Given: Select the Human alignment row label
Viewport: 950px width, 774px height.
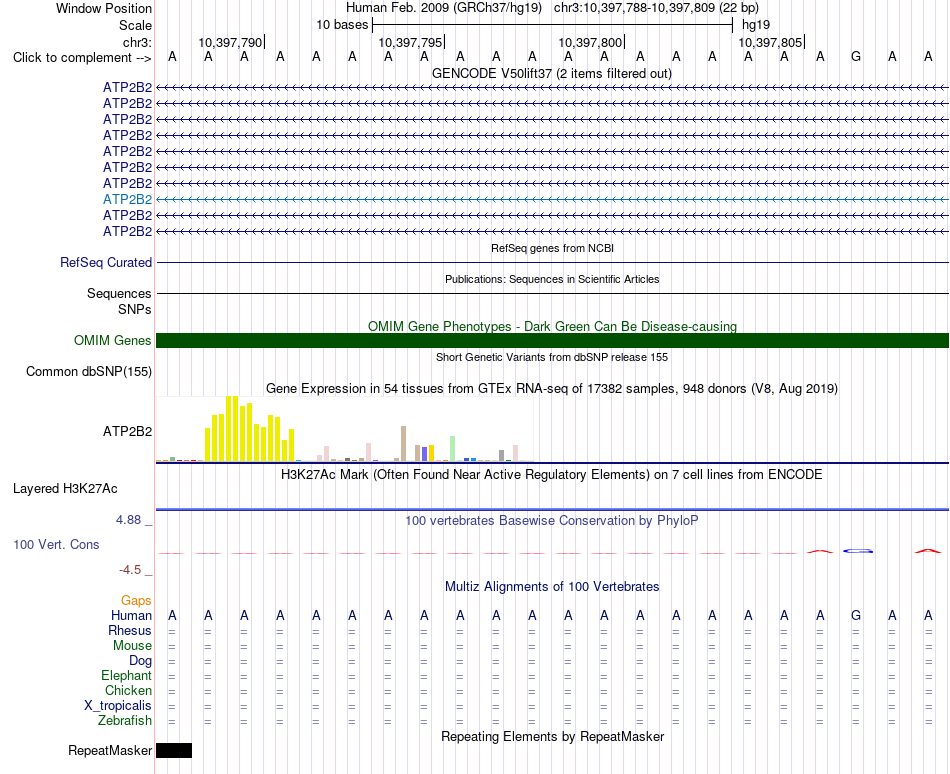Looking at the screenshot, I should tap(131, 615).
